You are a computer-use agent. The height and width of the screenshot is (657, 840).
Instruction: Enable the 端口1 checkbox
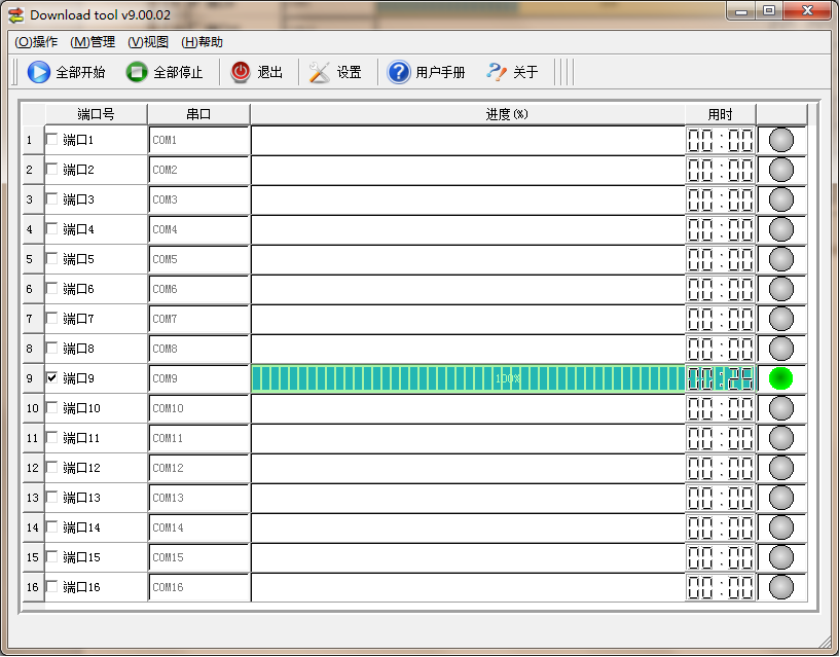(x=52, y=140)
